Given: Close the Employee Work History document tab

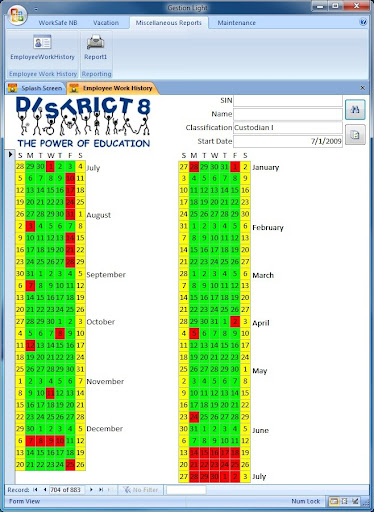Looking at the screenshot, I should pyautogui.click(x=363, y=88).
